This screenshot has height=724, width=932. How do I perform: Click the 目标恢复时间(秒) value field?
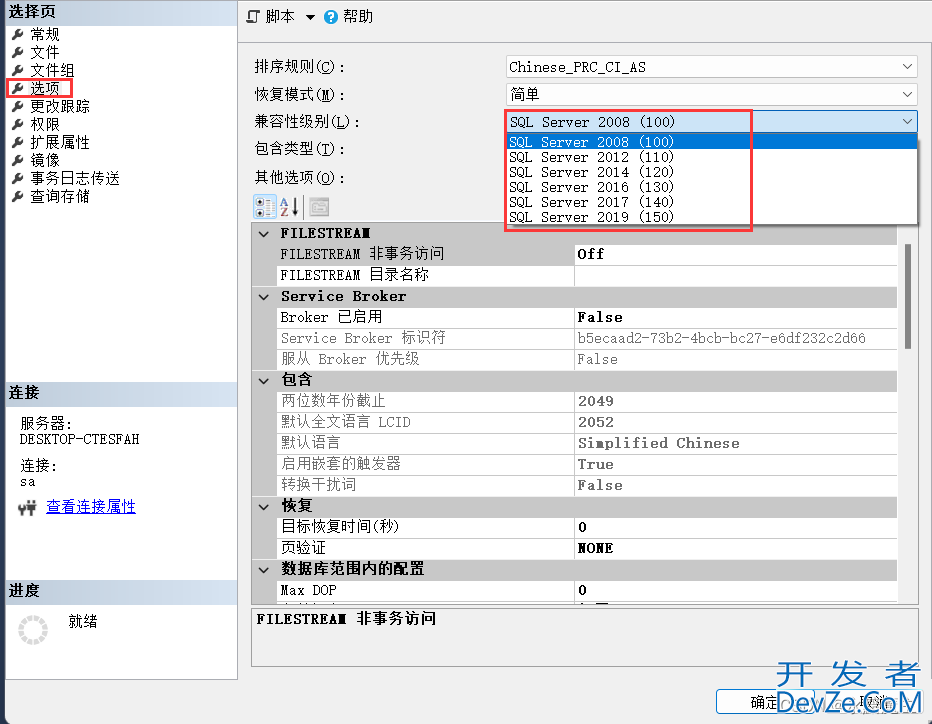(x=736, y=527)
